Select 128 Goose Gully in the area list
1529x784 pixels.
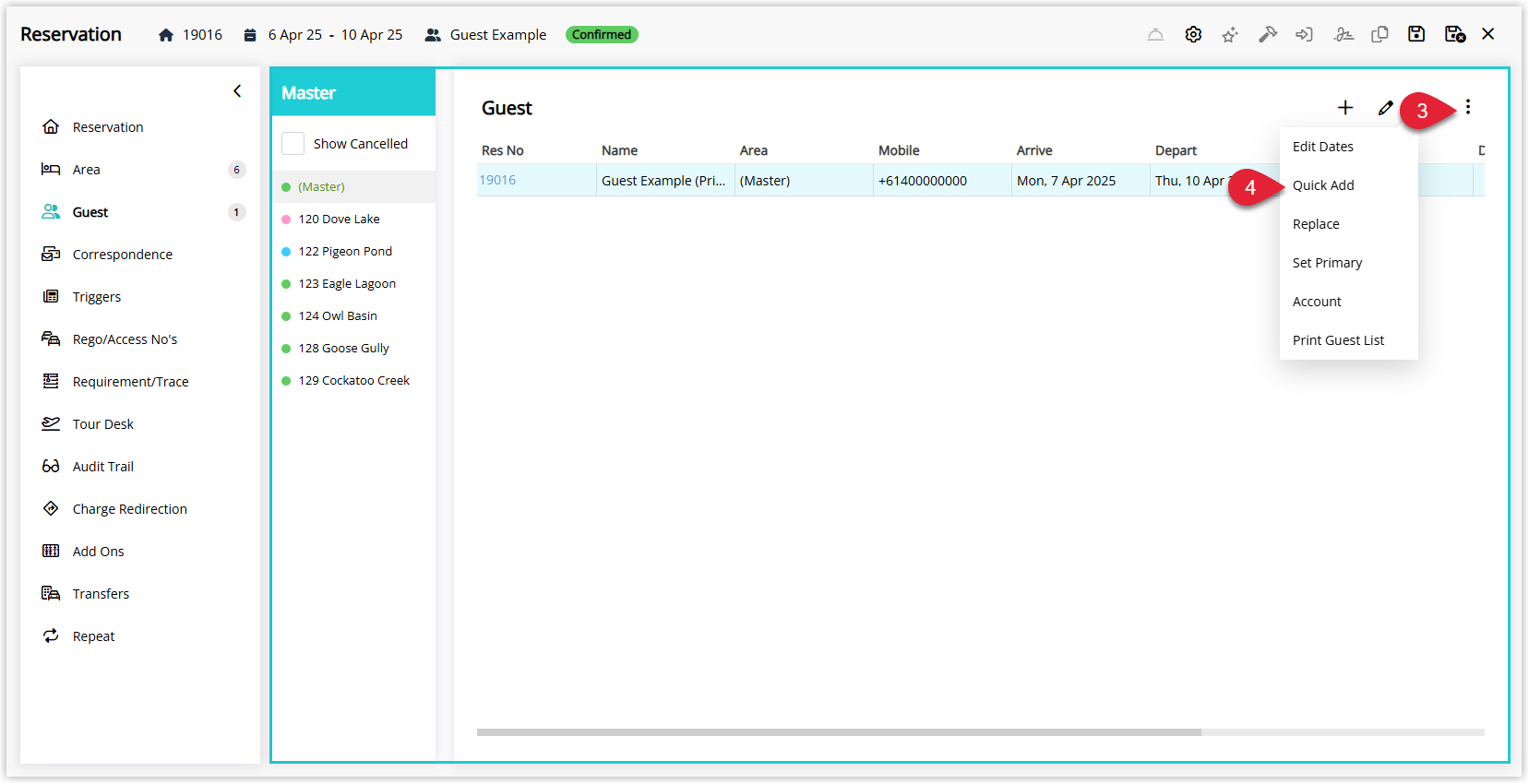point(353,348)
